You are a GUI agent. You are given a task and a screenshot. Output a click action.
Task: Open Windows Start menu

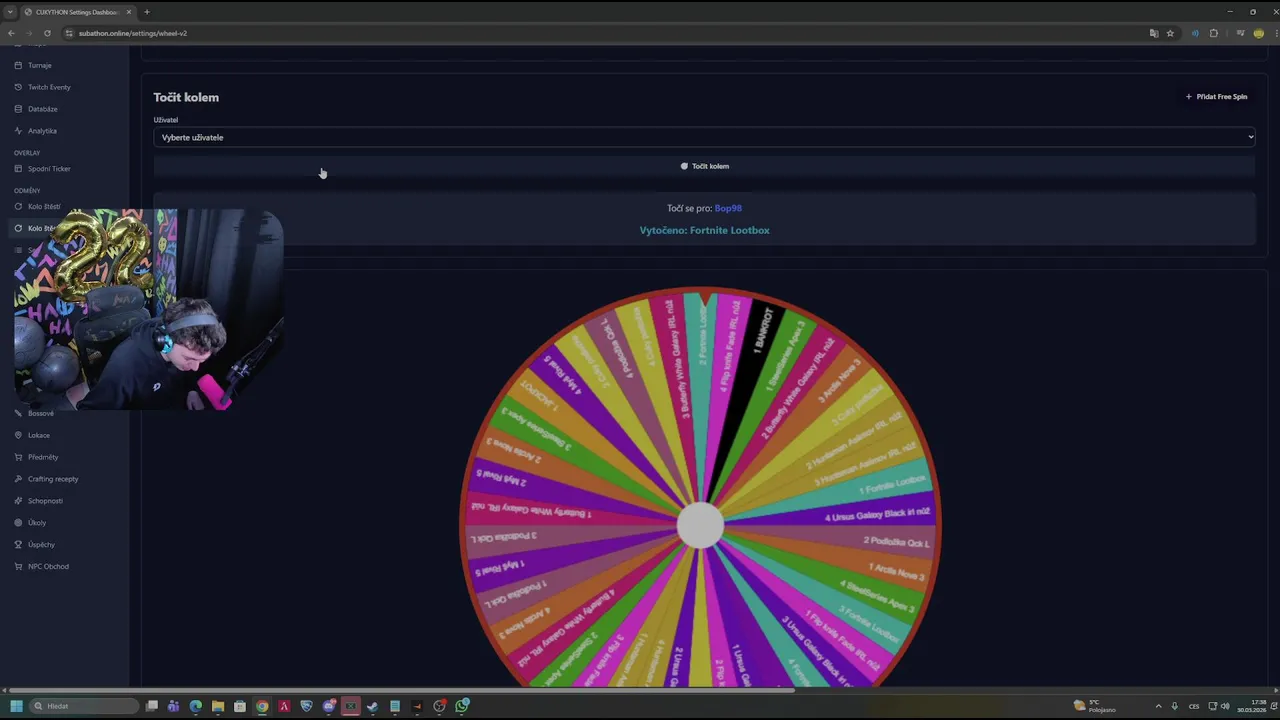(x=16, y=706)
